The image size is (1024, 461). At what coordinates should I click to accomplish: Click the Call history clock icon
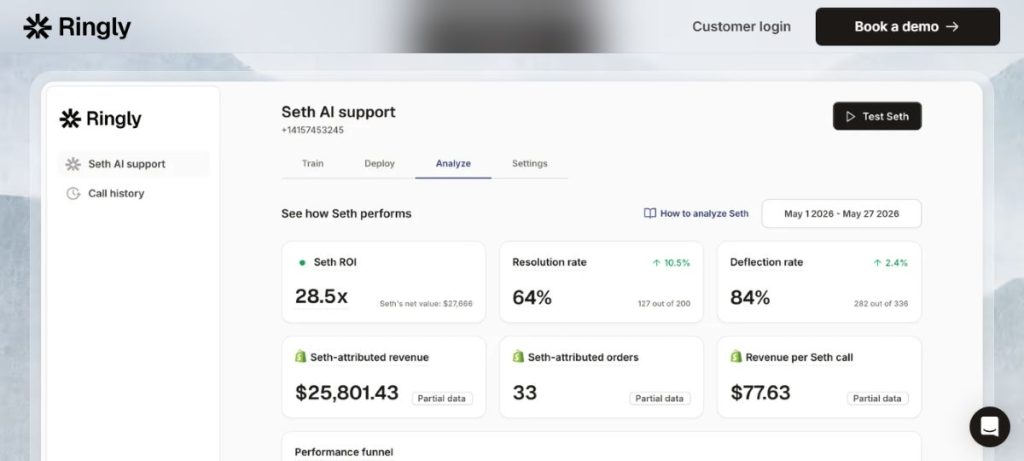[x=73, y=193]
